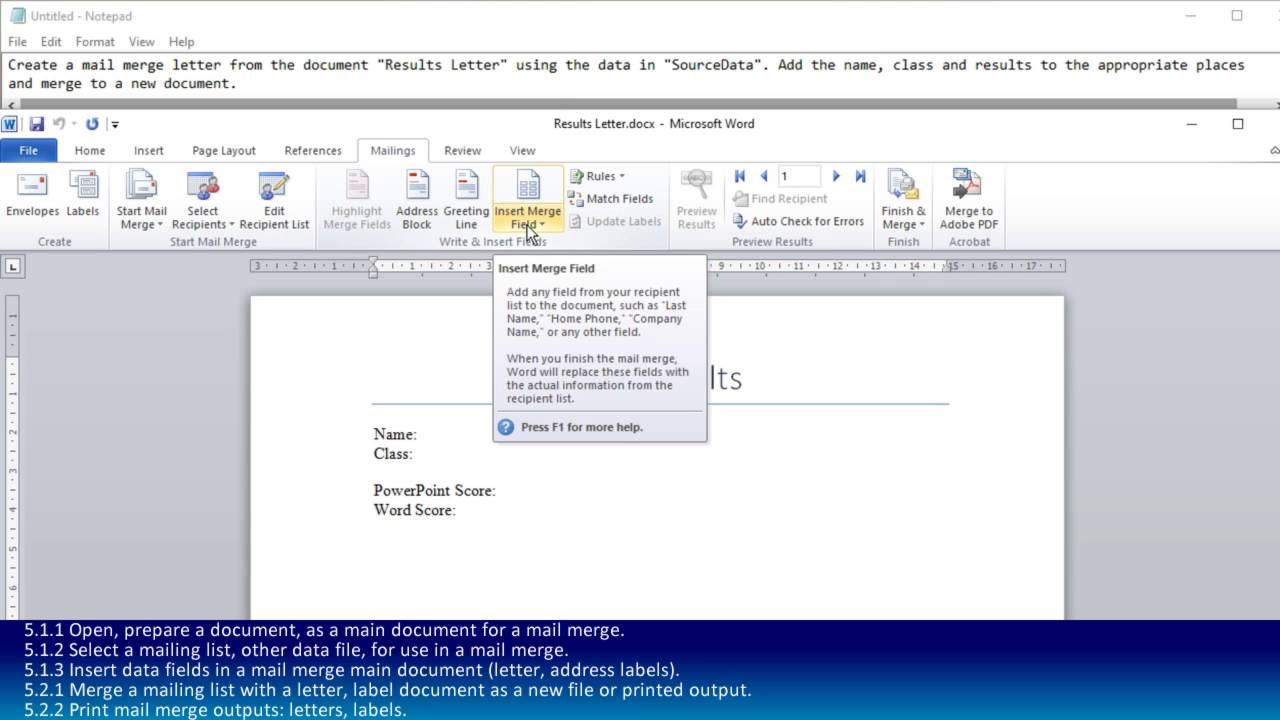Open the Start Mail Merge menu

click(x=141, y=200)
